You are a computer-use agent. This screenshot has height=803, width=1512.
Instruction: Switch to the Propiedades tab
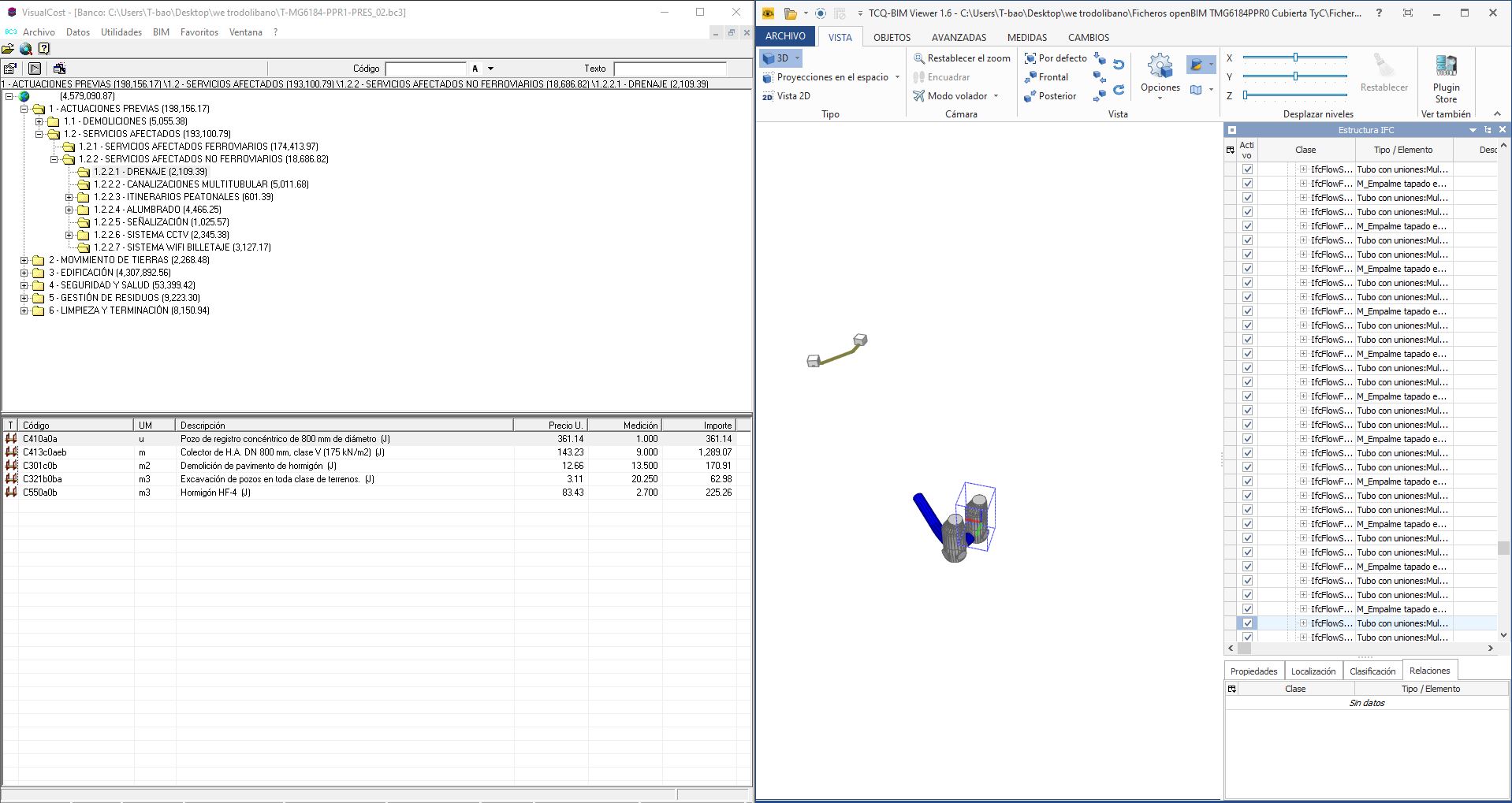pyautogui.click(x=1253, y=671)
